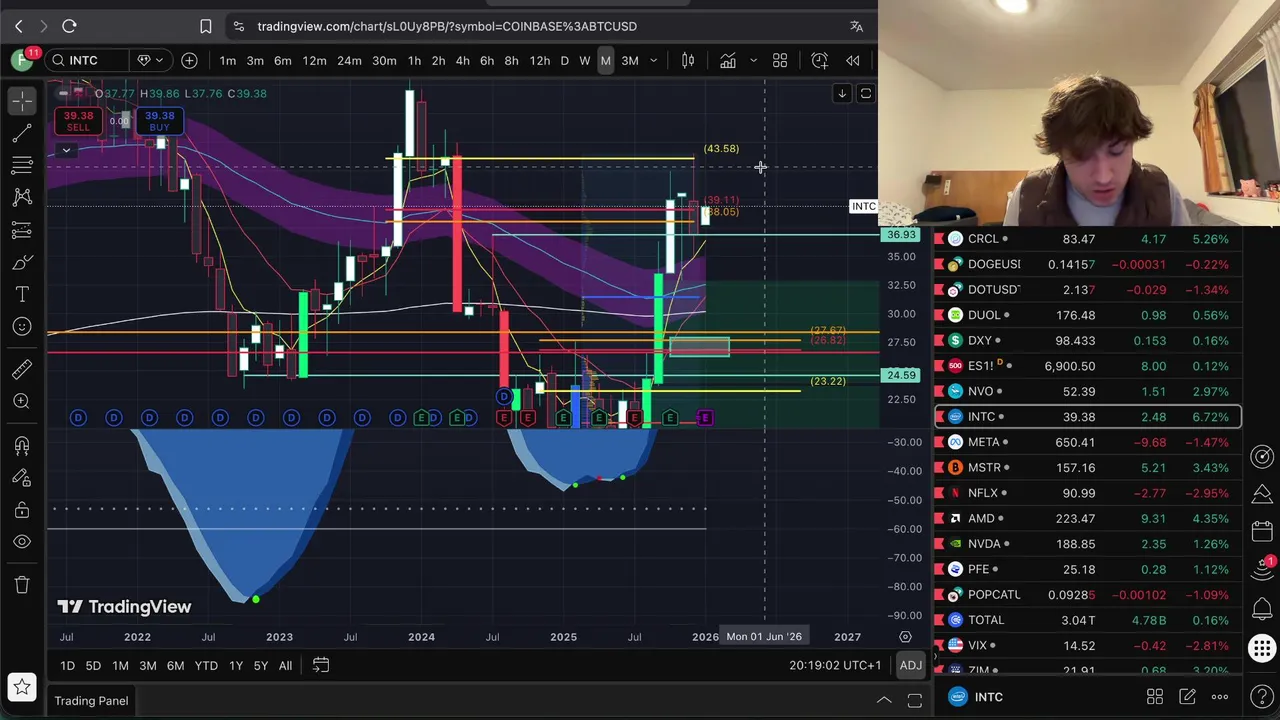Screen dimensions: 1280x720
Task: Open INTC details layout grid icon
Action: tap(1155, 697)
